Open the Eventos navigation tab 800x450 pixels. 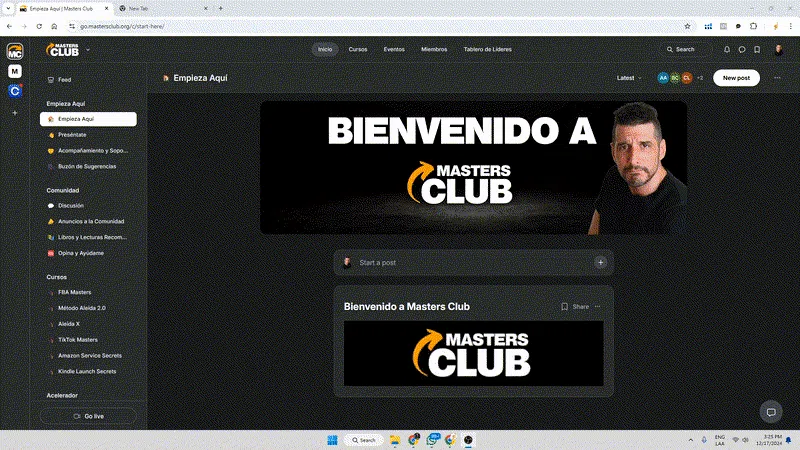(x=394, y=49)
